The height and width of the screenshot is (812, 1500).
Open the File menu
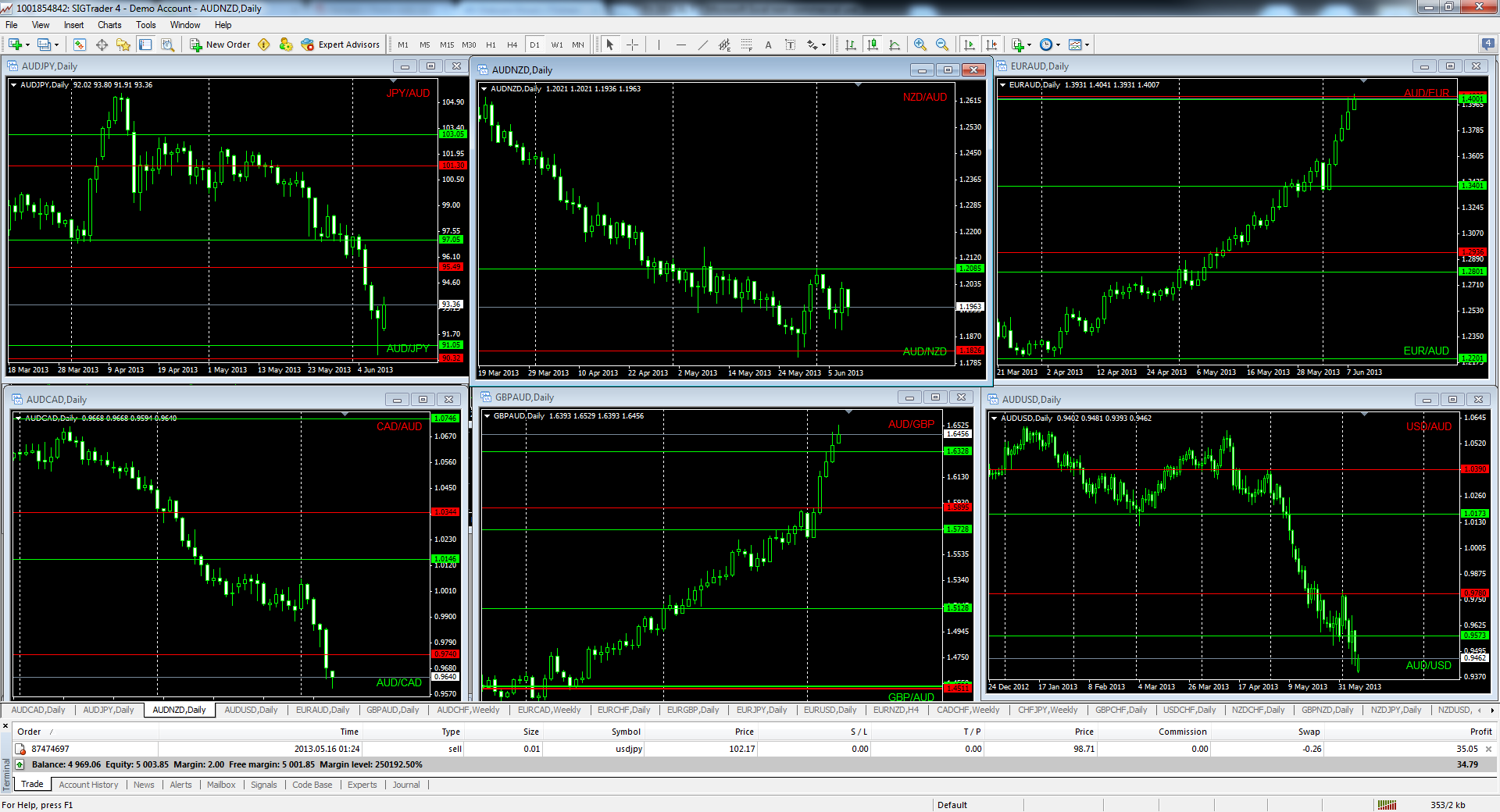12,25
